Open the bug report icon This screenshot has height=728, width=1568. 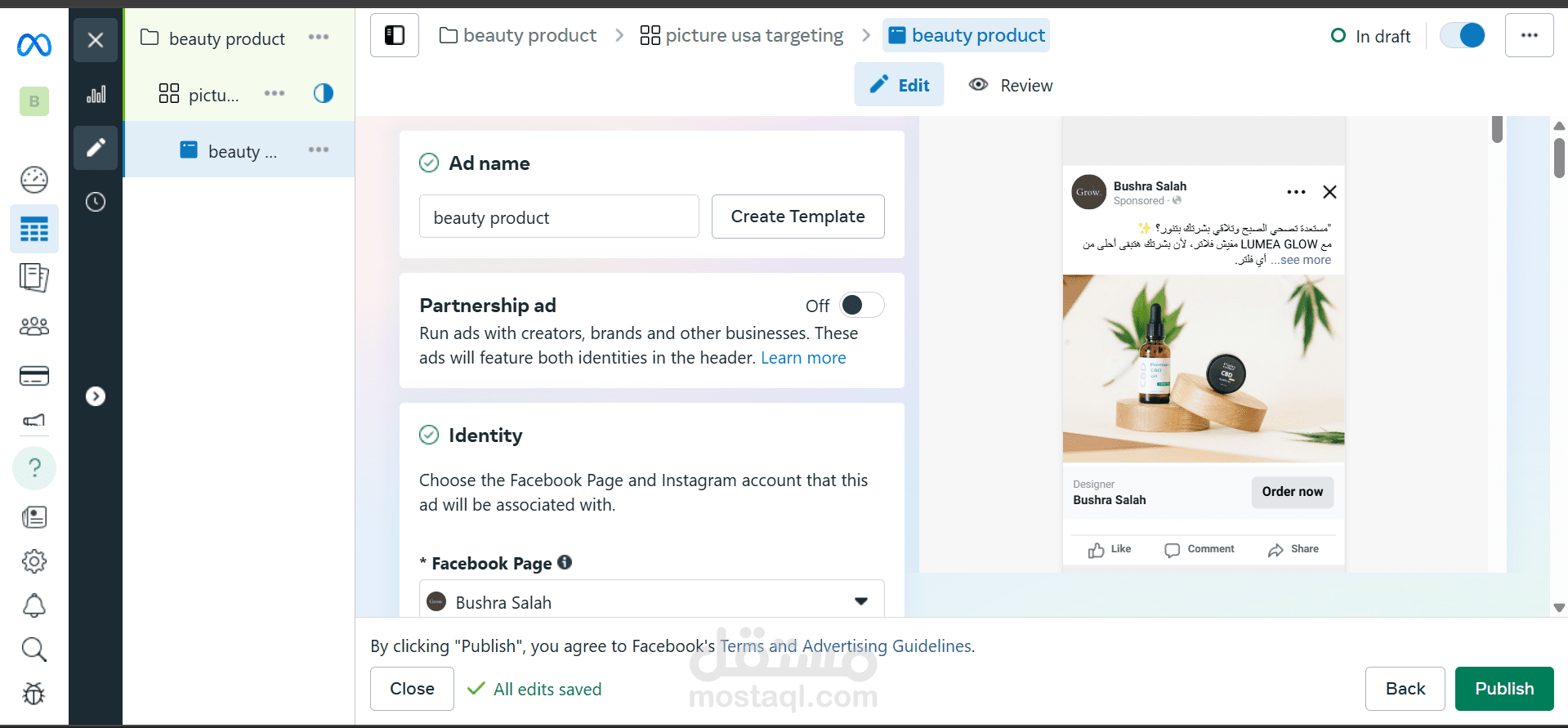point(34,694)
